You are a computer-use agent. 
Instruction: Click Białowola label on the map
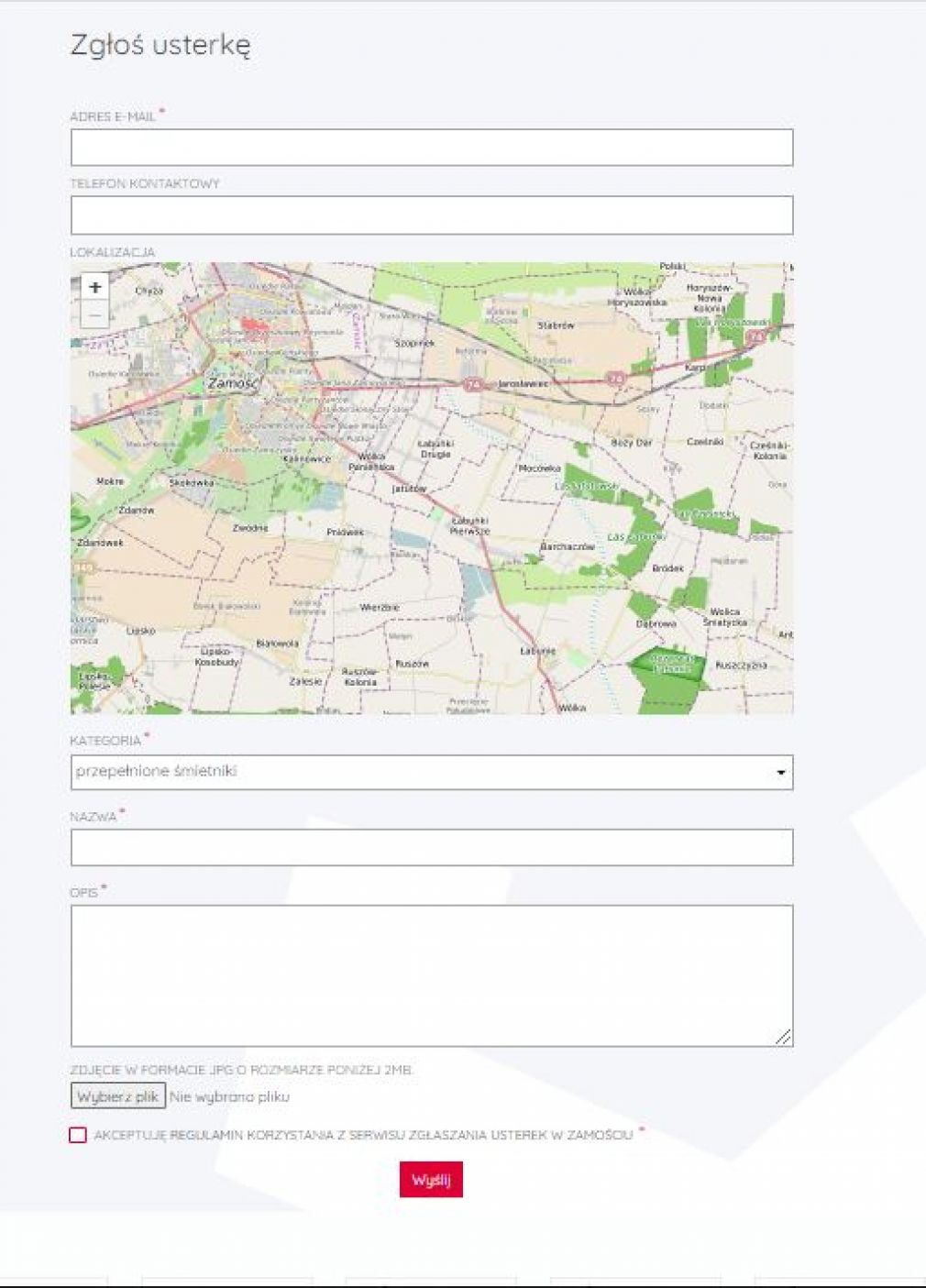point(278,644)
